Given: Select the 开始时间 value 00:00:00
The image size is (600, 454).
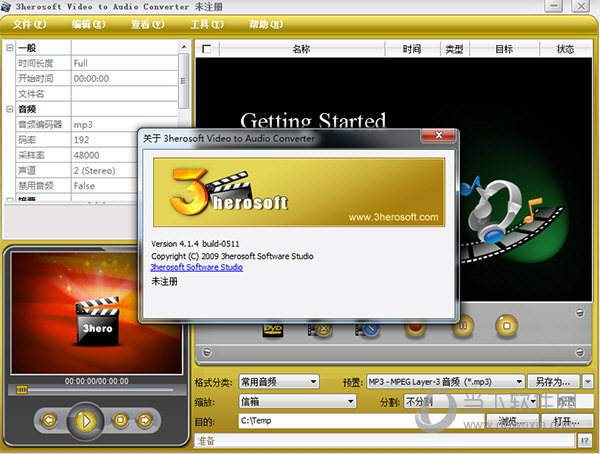Looking at the screenshot, I should 125,78.
